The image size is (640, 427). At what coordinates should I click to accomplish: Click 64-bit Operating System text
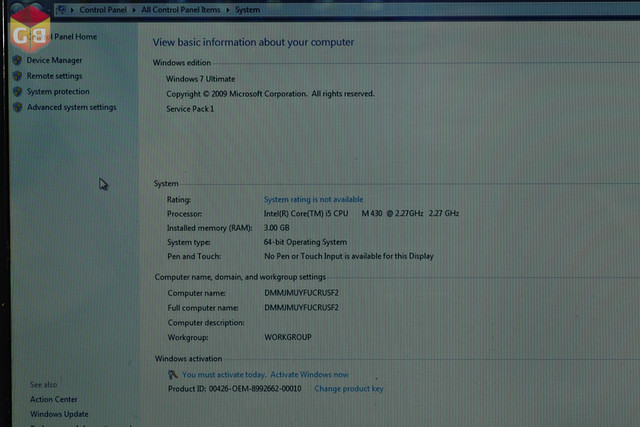(x=305, y=242)
